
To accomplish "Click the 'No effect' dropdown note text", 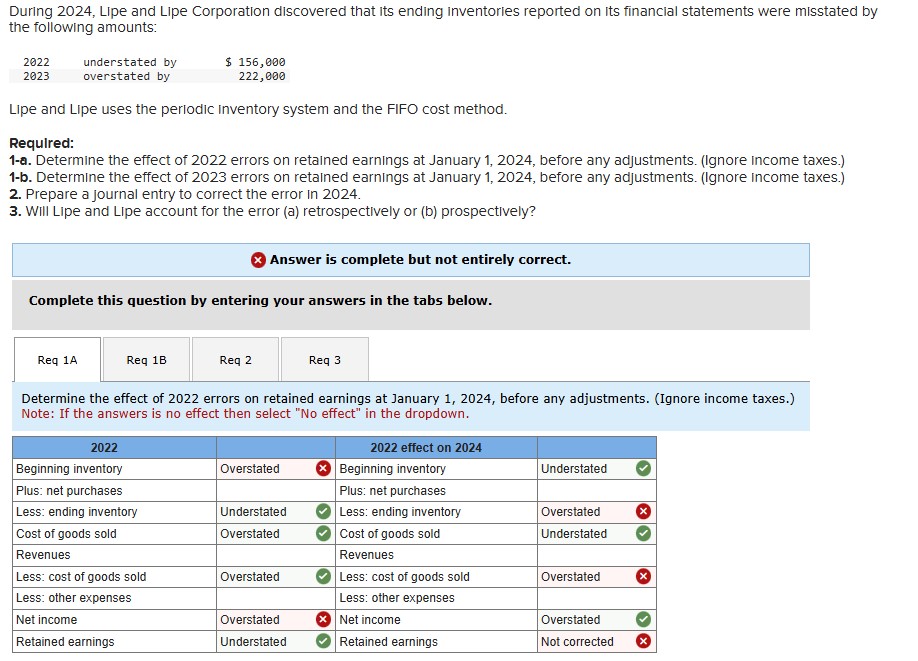I will pyautogui.click(x=245, y=413).
